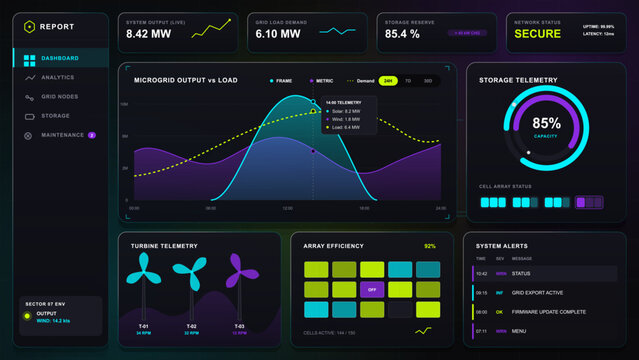Open the GRID EXPORT ACTIVE alert
The image size is (639, 360).
[x=544, y=293]
